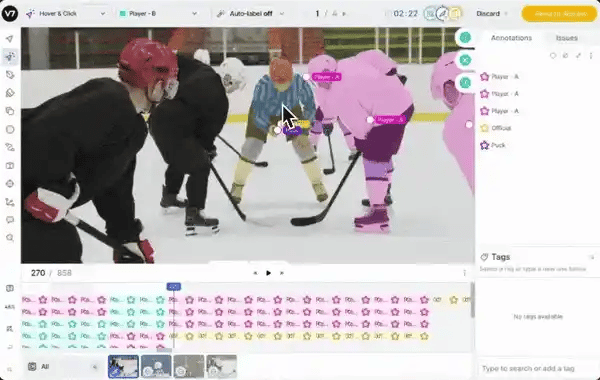Select the Ellipse tool

tap(10, 129)
